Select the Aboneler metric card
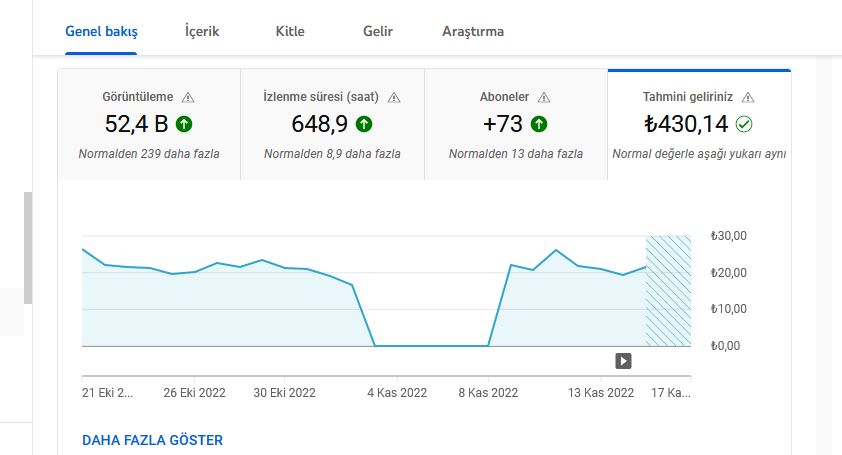The width and height of the screenshot is (842, 455). click(x=516, y=125)
